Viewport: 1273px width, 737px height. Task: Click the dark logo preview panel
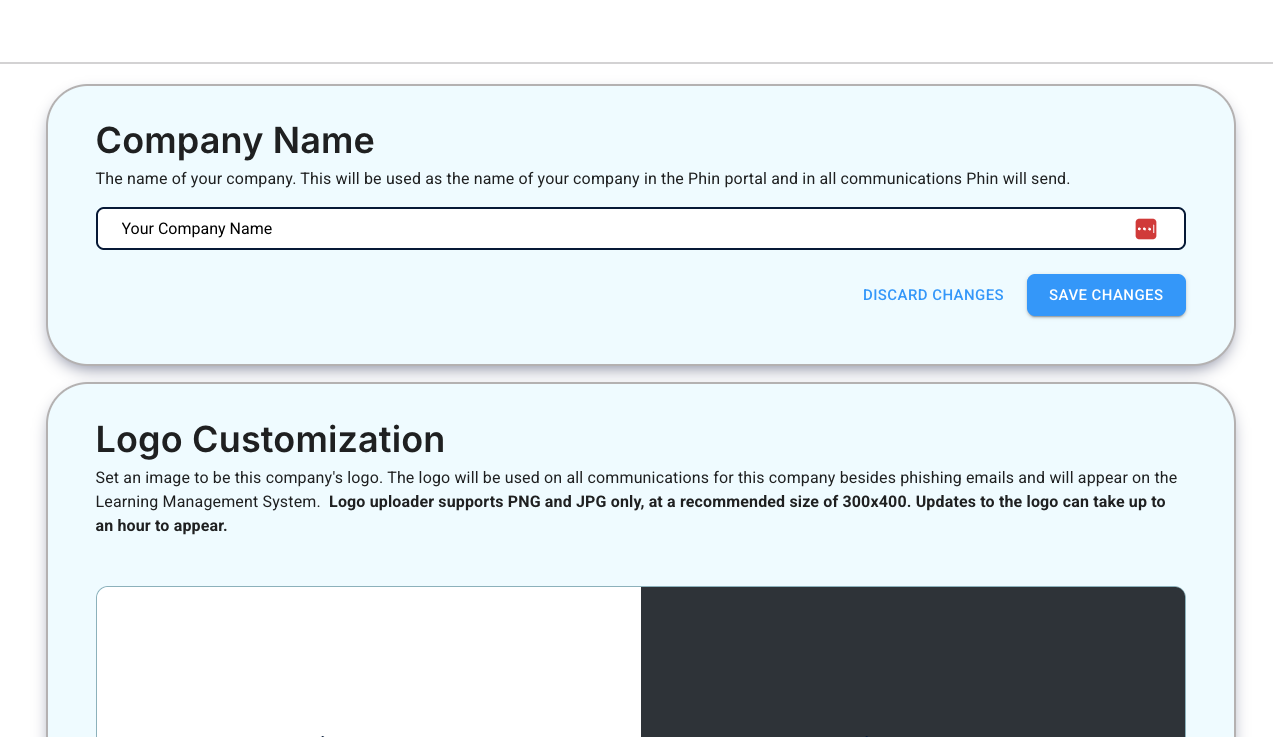coord(913,662)
